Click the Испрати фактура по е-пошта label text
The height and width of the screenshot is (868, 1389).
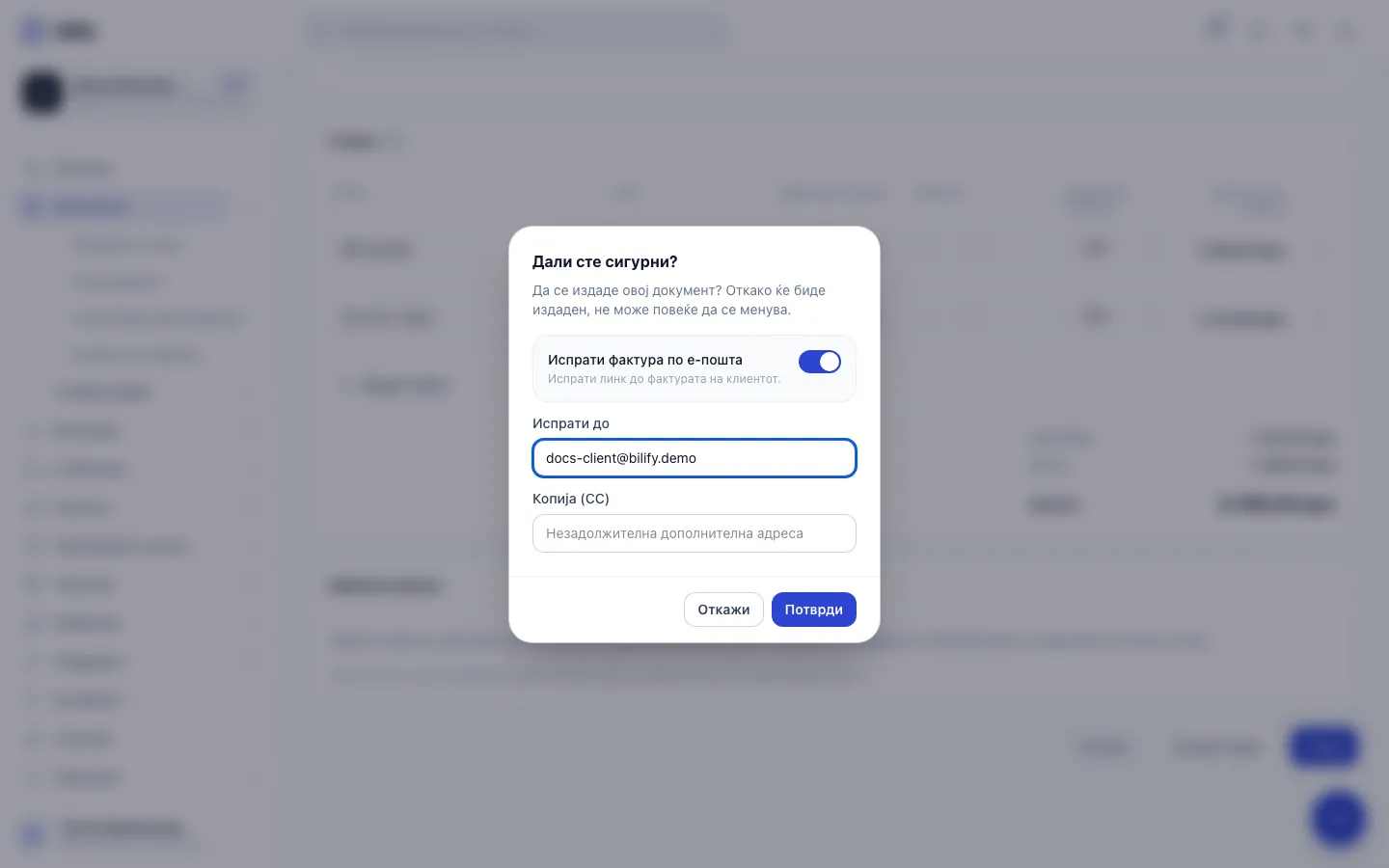645,360
